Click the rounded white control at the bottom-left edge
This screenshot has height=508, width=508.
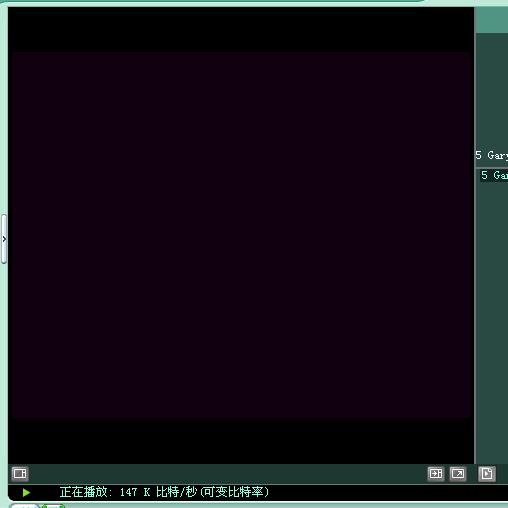click(25, 506)
